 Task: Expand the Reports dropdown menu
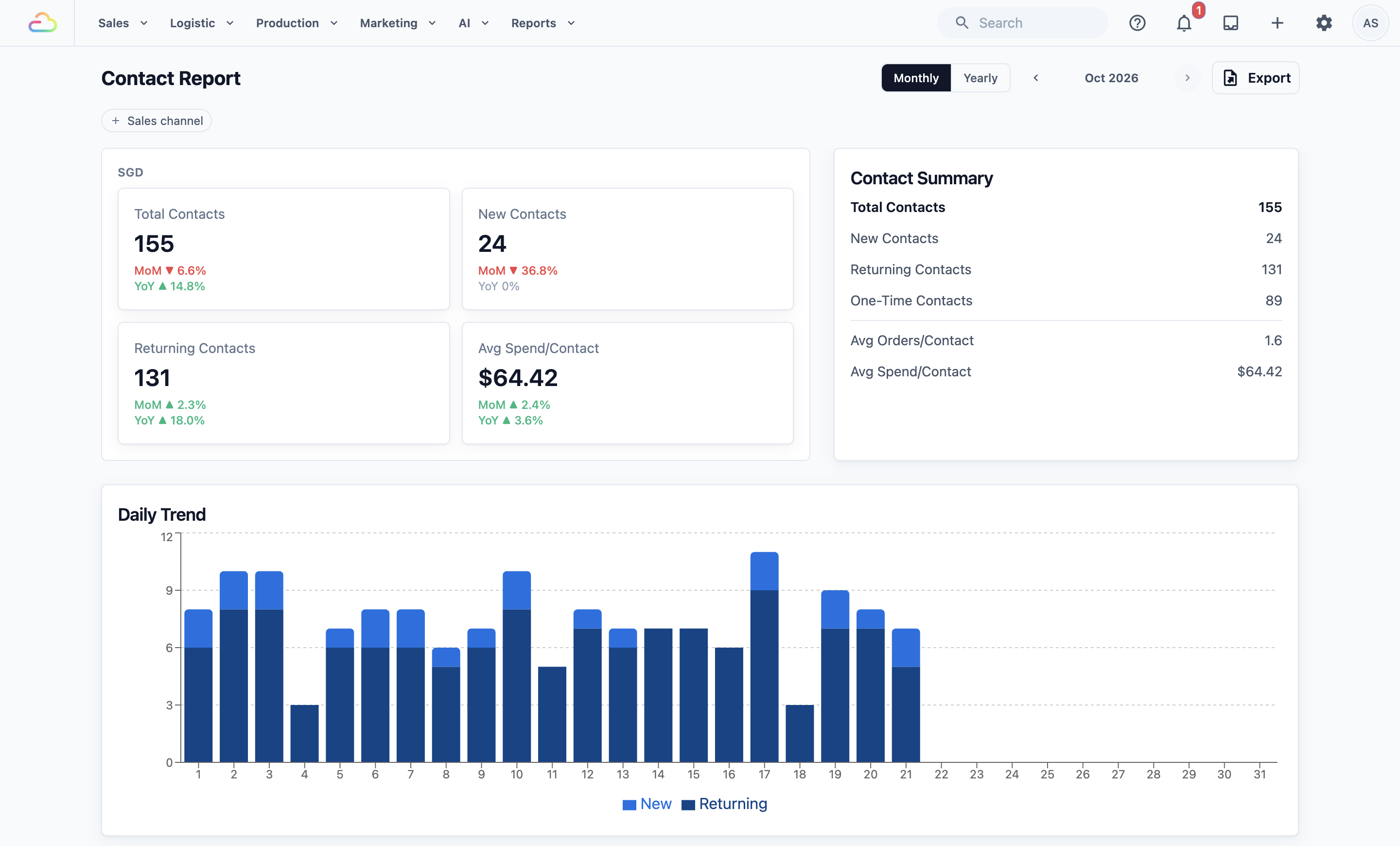click(542, 23)
